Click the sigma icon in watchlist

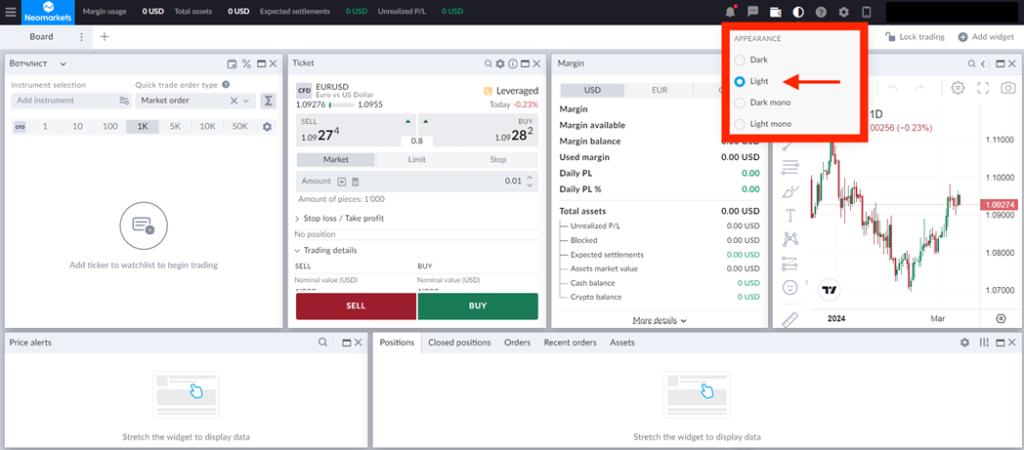[x=268, y=101]
